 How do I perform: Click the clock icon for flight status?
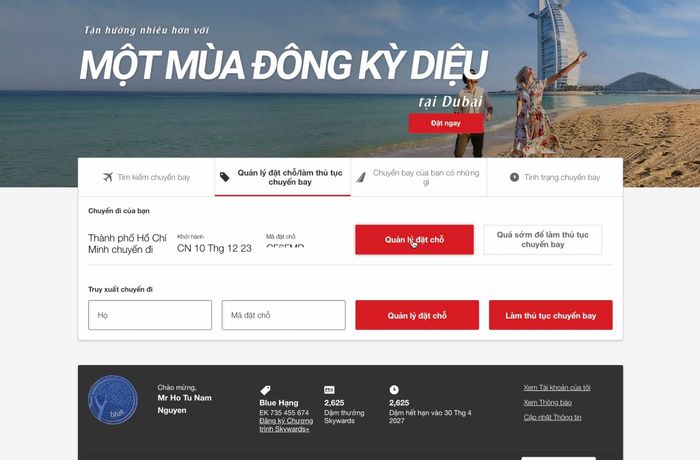pyautogui.click(x=514, y=177)
